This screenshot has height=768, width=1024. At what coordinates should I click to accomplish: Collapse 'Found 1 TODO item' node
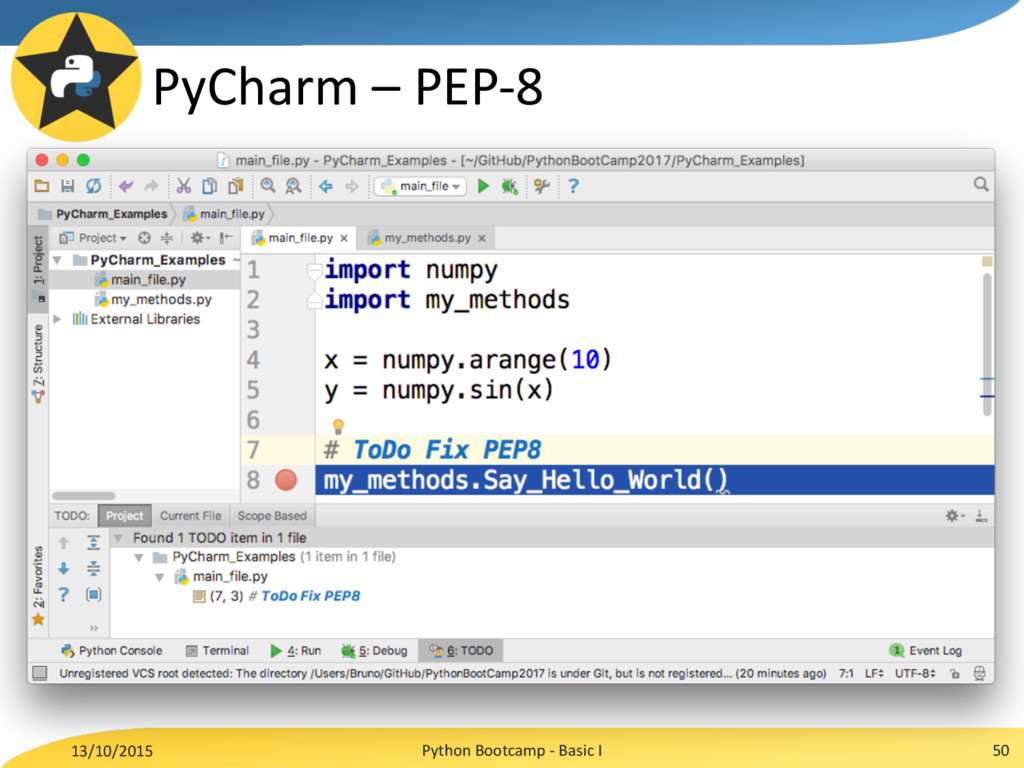click(118, 538)
